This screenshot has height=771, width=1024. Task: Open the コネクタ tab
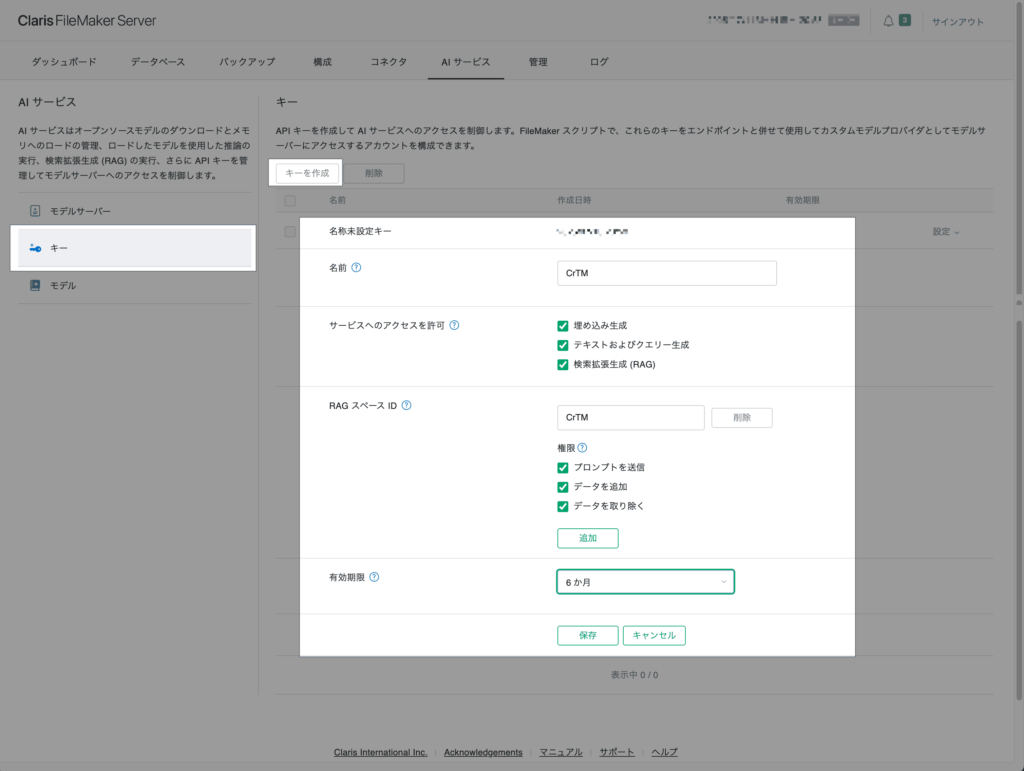(389, 62)
